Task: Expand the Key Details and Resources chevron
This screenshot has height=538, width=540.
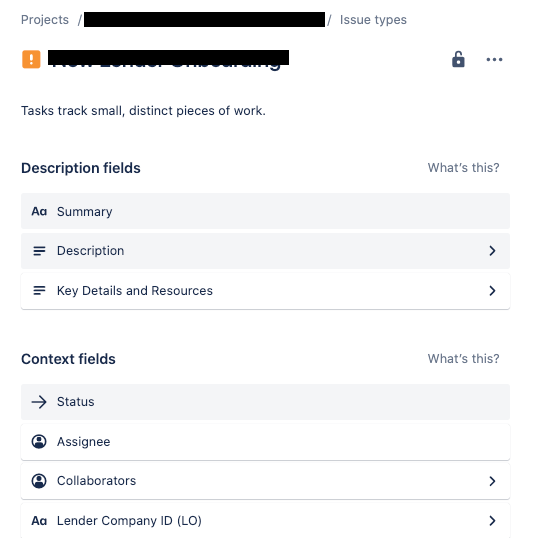Action: pos(492,291)
